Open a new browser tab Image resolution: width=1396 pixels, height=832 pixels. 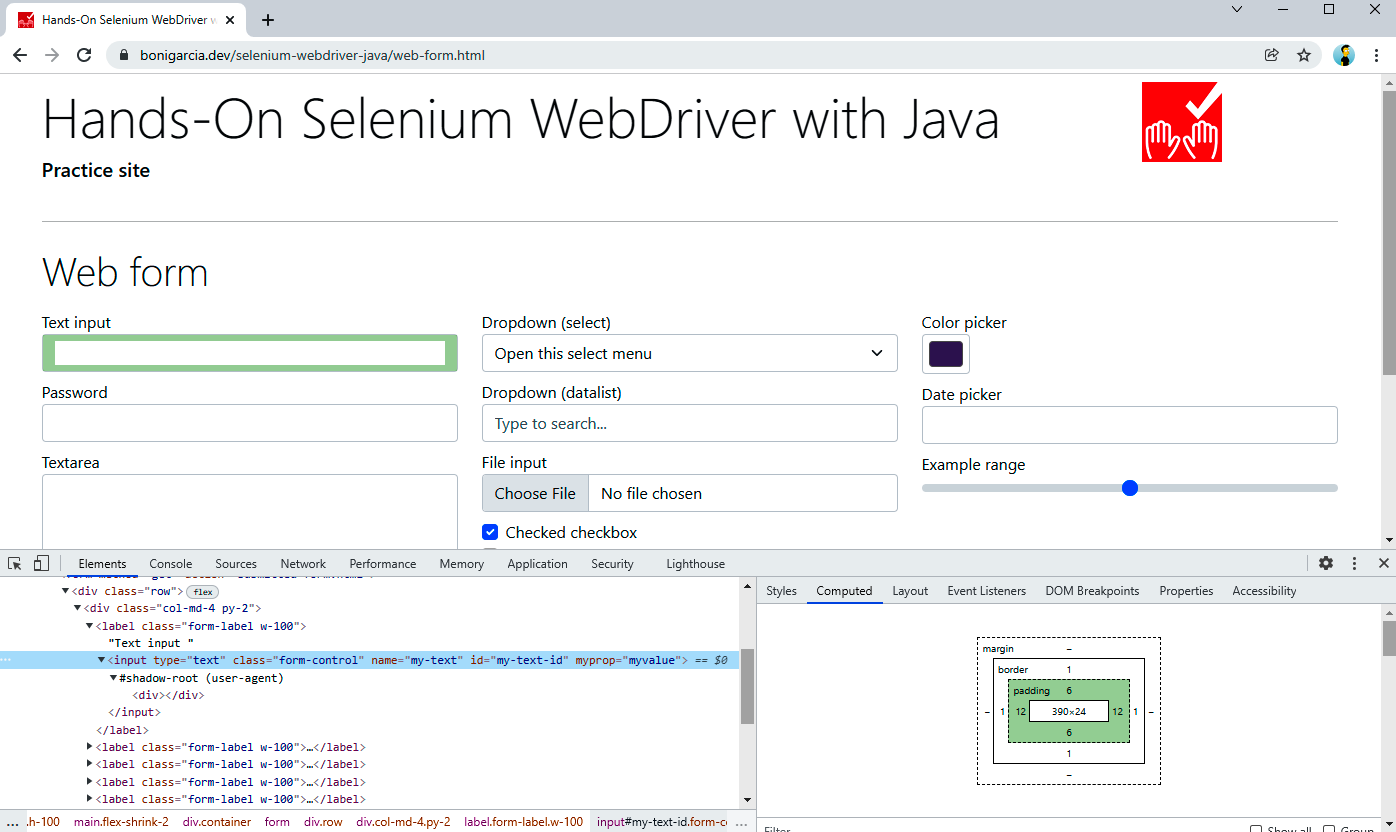coord(268,20)
